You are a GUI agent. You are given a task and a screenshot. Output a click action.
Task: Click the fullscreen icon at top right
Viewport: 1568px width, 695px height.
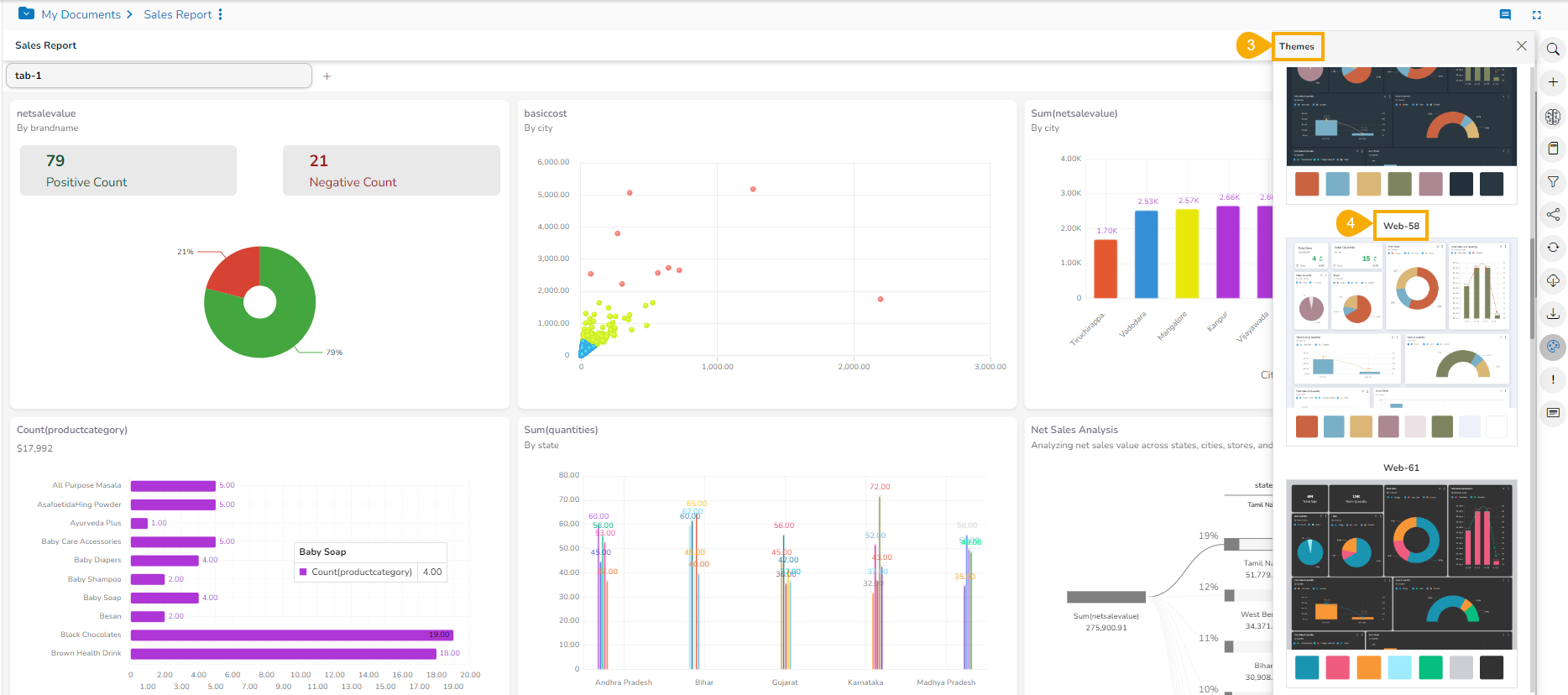coord(1537,15)
